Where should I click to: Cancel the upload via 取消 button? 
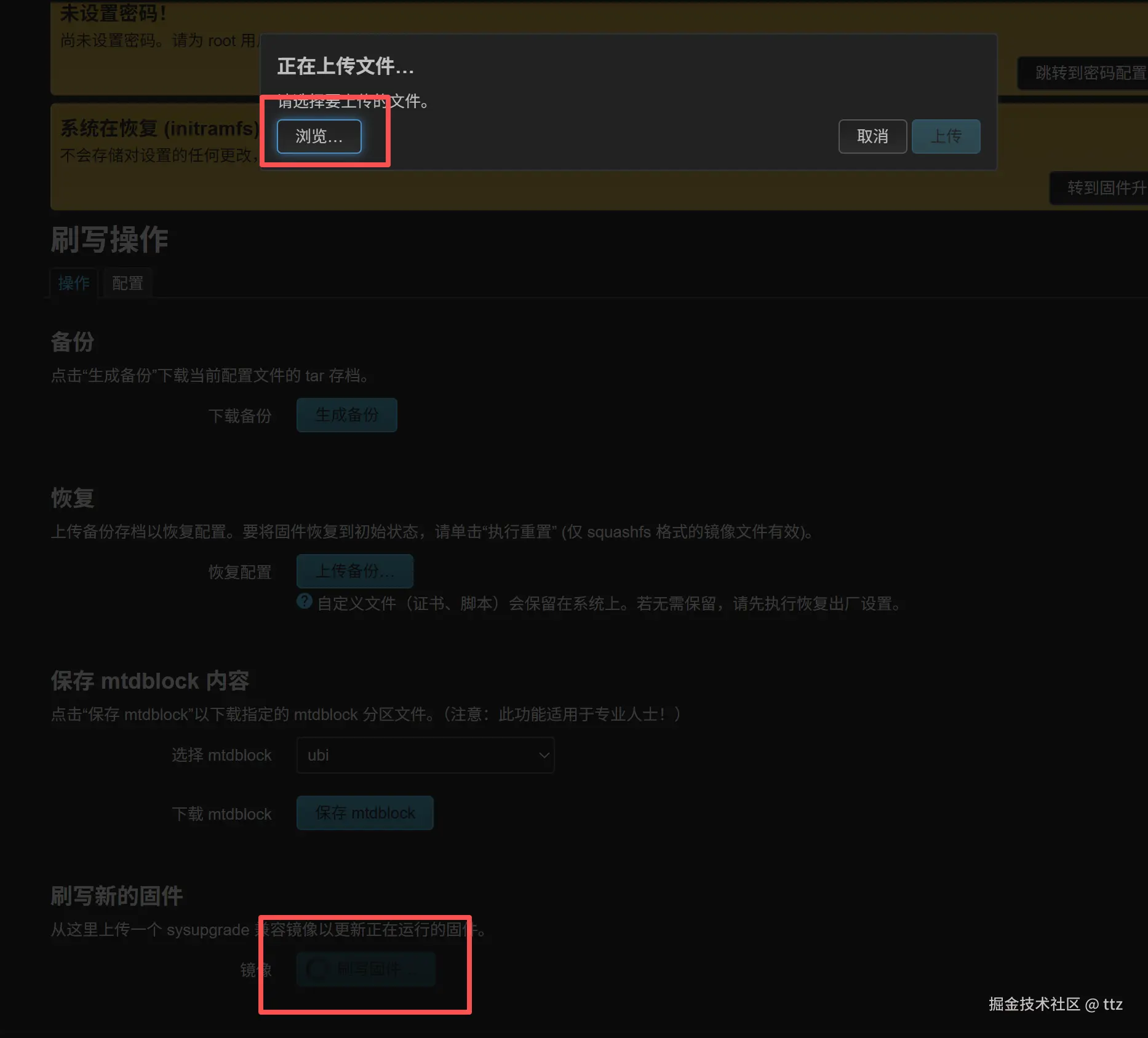coord(872,137)
